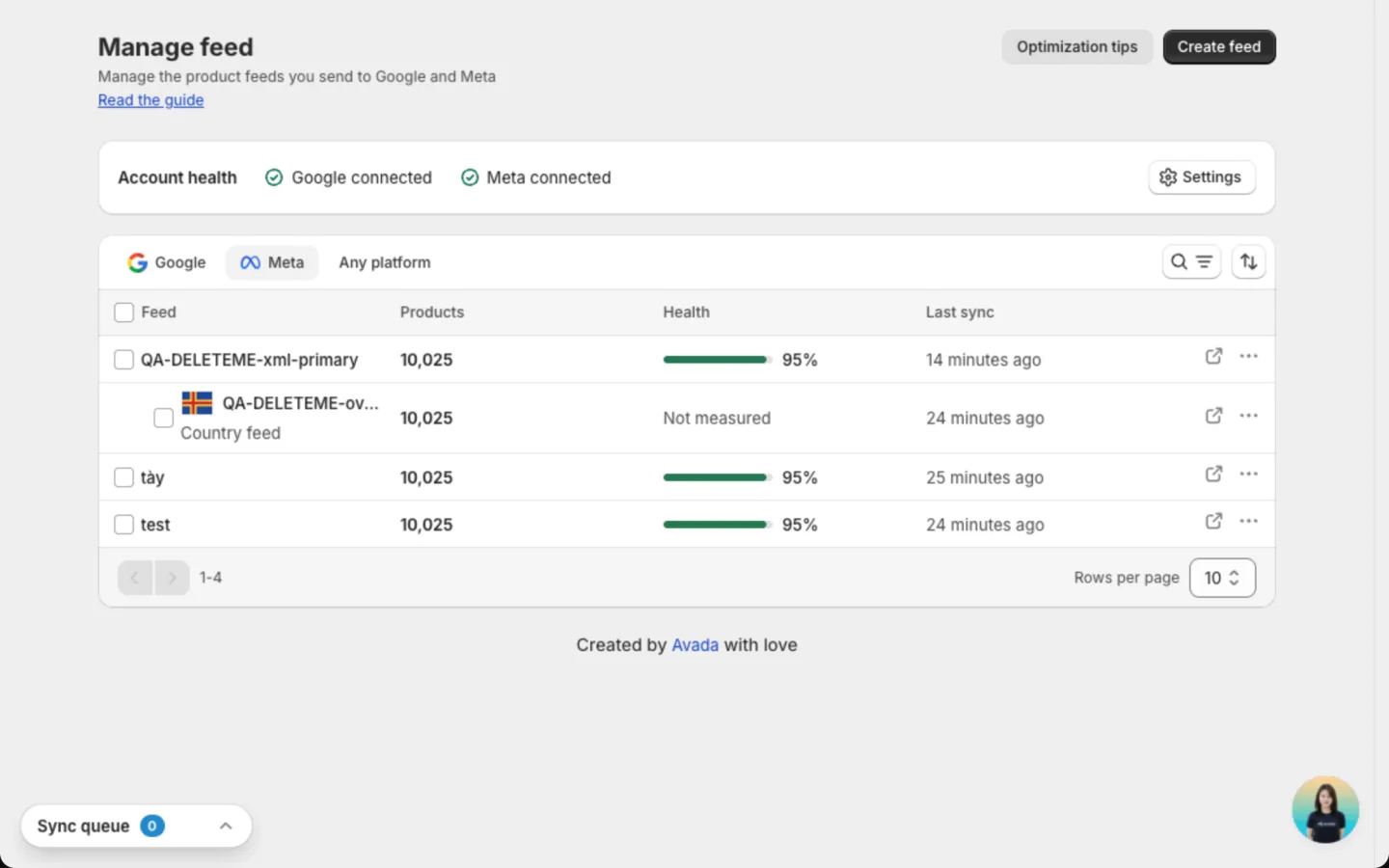Click the Sync queue count badge
The height and width of the screenshot is (868, 1389).
[152, 826]
